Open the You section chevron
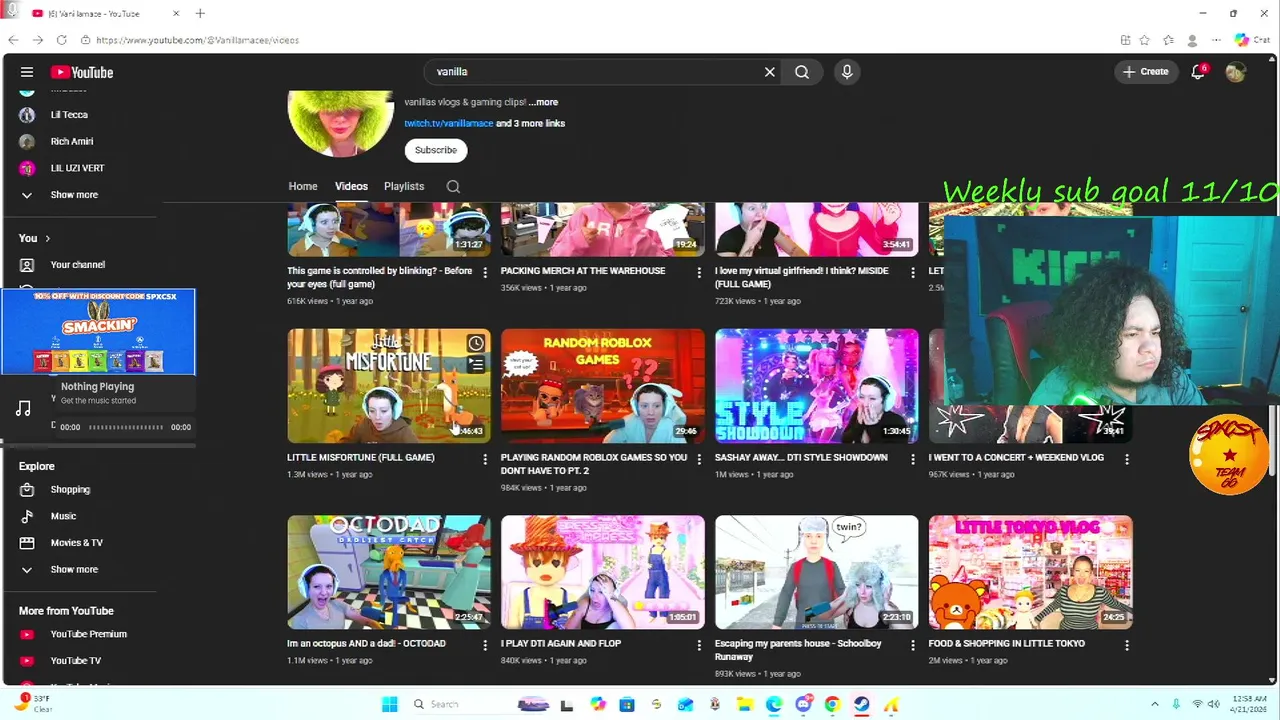 tap(47, 239)
